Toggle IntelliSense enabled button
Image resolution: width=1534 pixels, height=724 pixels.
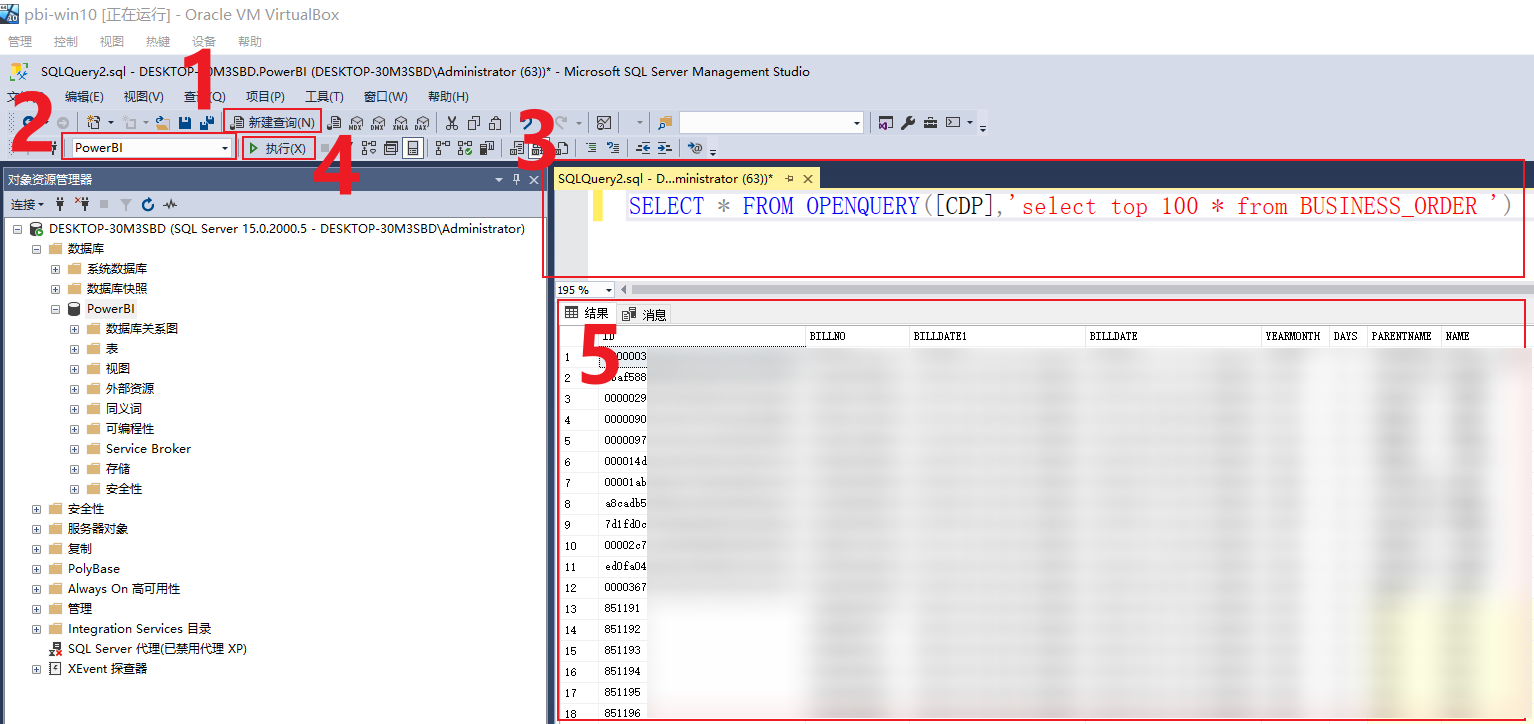pos(412,148)
